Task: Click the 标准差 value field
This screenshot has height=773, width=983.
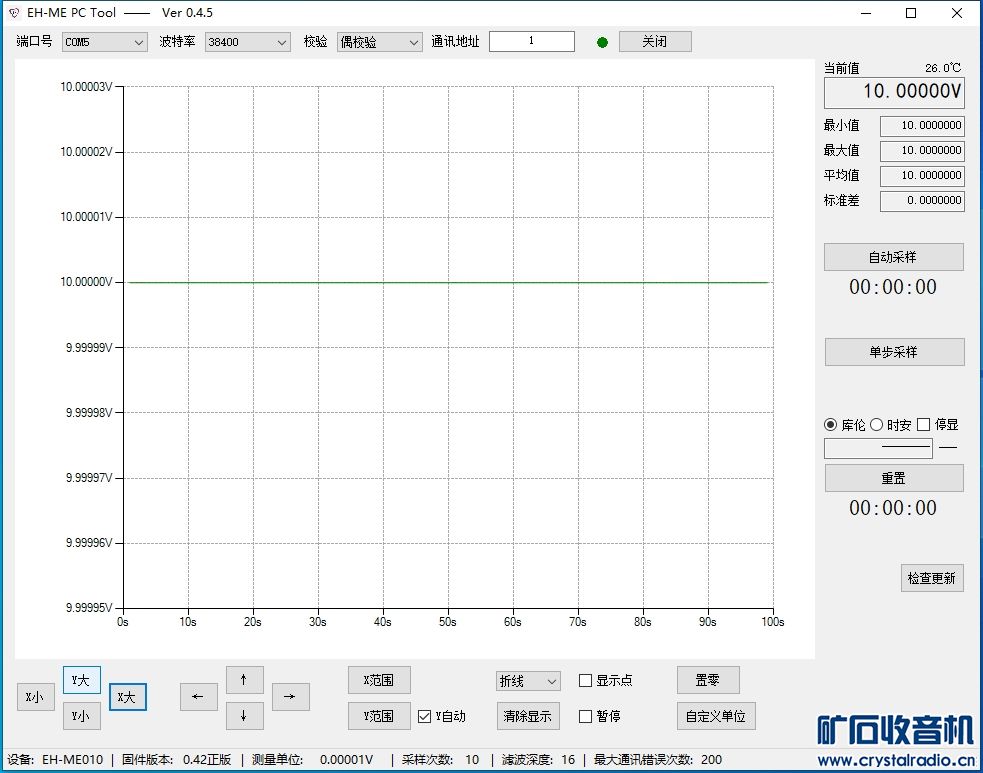Action: point(922,201)
